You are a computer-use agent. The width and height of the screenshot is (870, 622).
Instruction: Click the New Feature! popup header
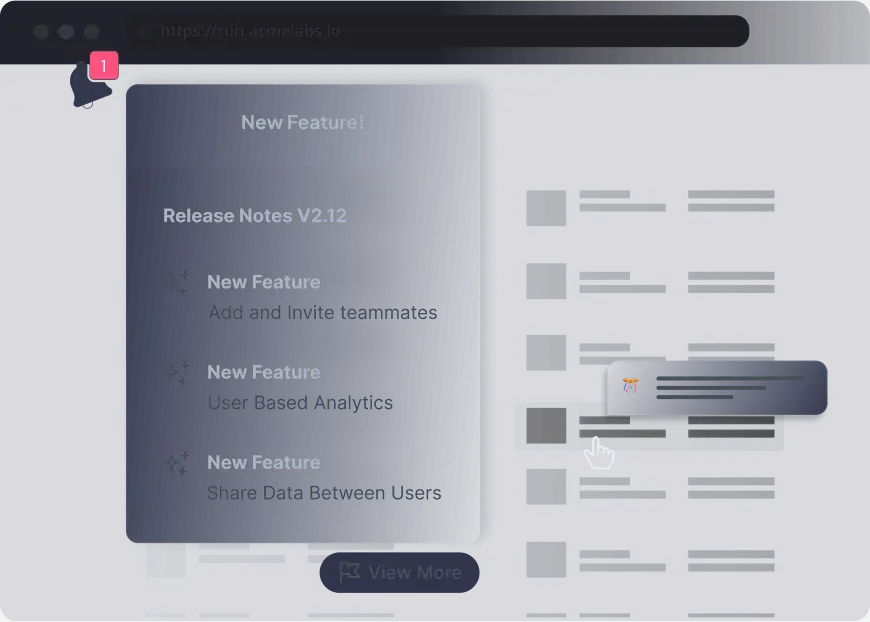(302, 124)
